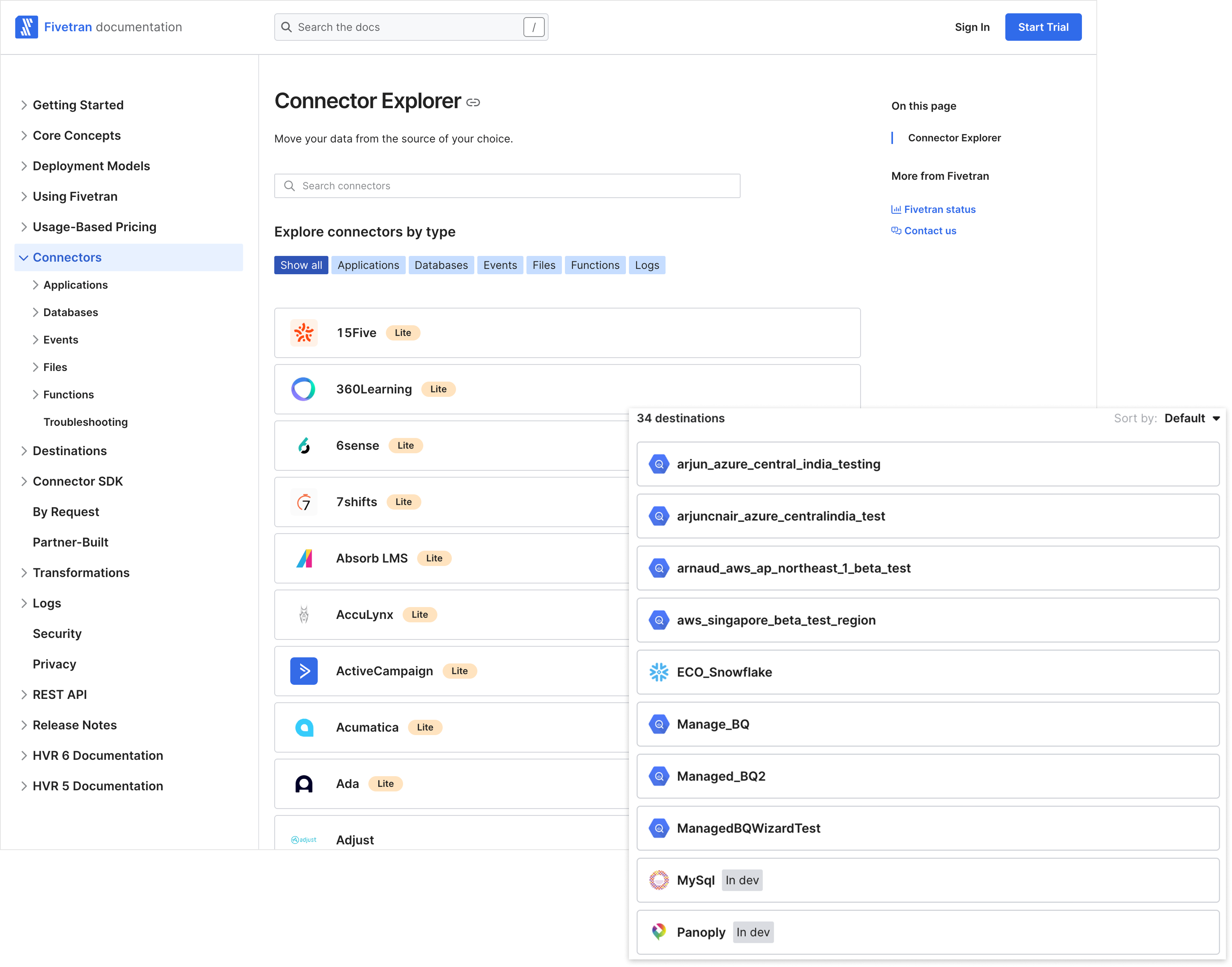Expand the REST API section
The width and height of the screenshot is (1232, 967).
pyautogui.click(x=23, y=695)
